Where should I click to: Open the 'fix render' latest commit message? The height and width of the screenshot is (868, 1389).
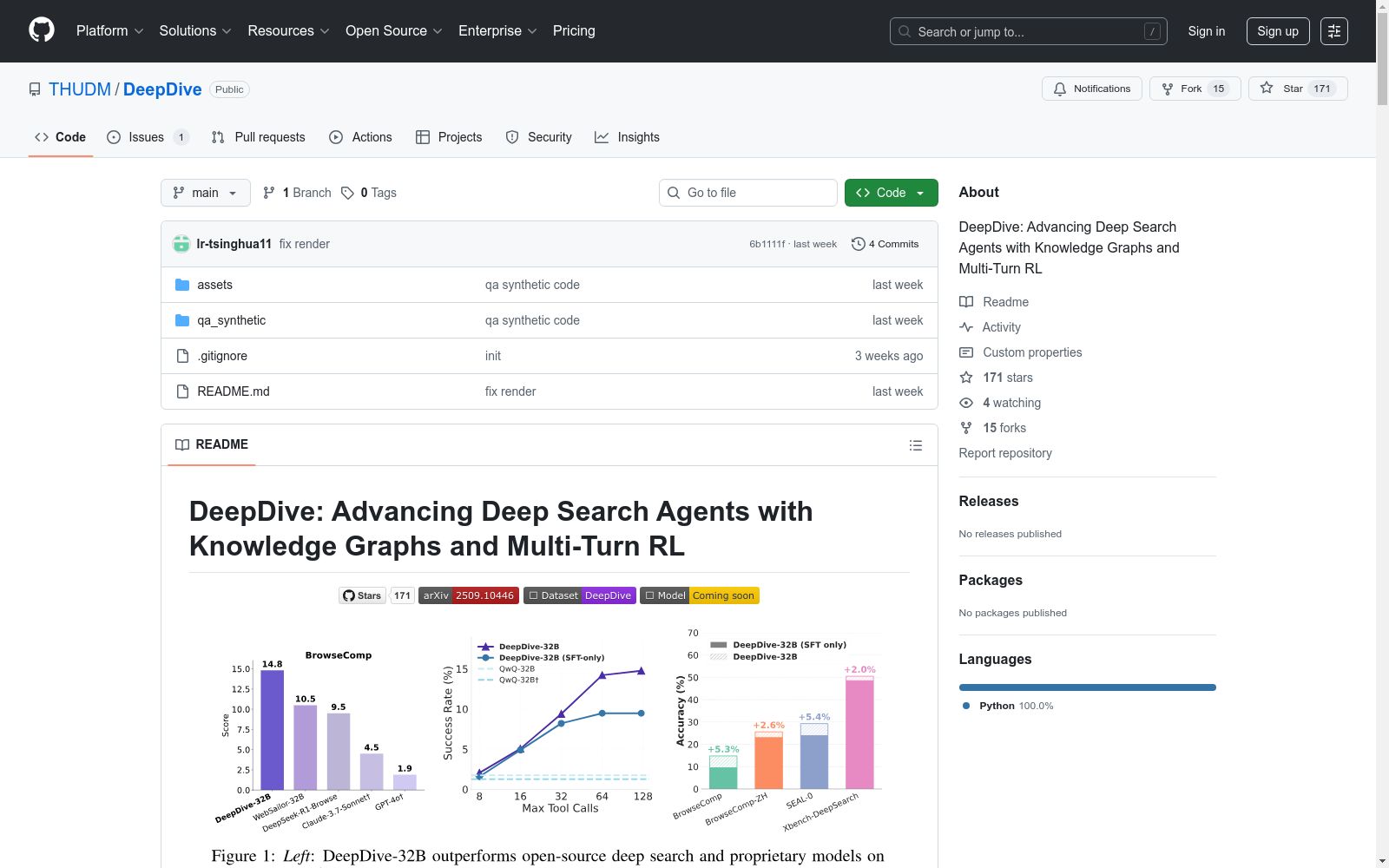305,244
